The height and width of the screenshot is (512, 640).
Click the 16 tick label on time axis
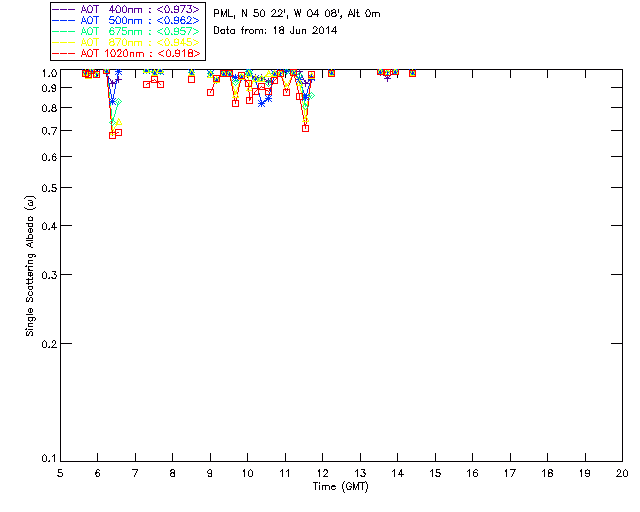472,472
